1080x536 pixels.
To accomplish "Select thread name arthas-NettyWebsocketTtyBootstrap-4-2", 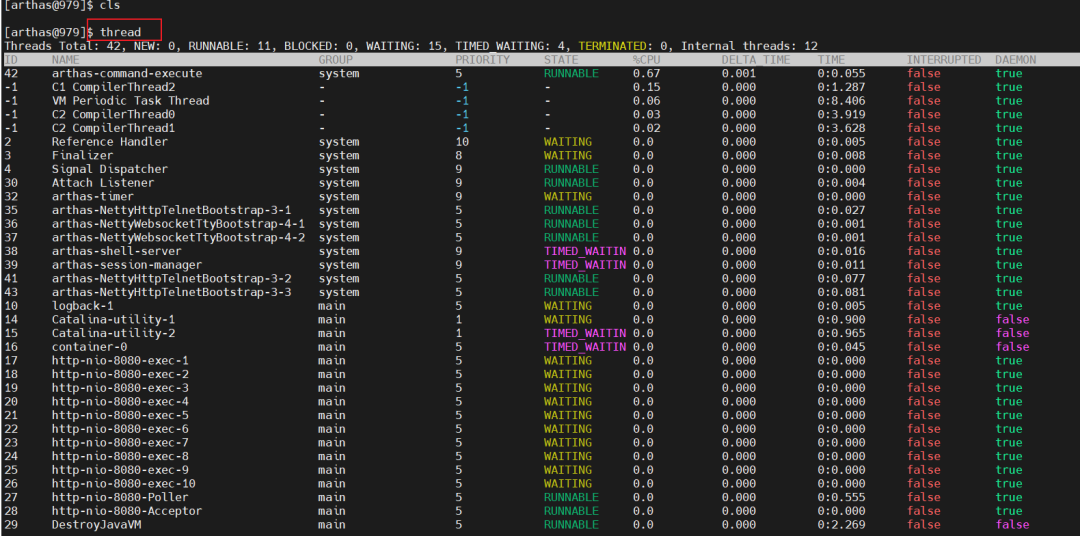I will [178, 238].
